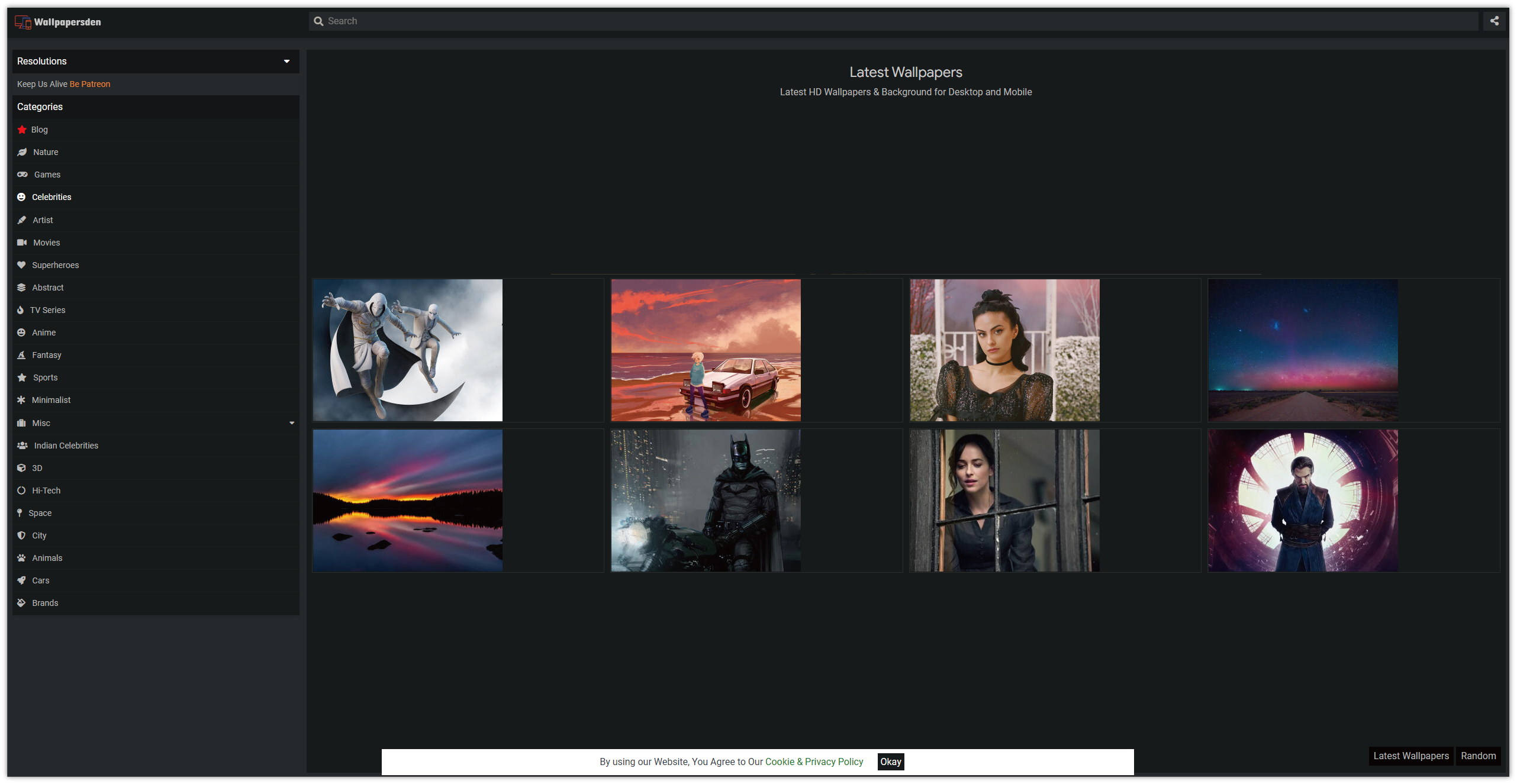1517x784 pixels.
Task: Open the TV Series category
Action: (47, 310)
